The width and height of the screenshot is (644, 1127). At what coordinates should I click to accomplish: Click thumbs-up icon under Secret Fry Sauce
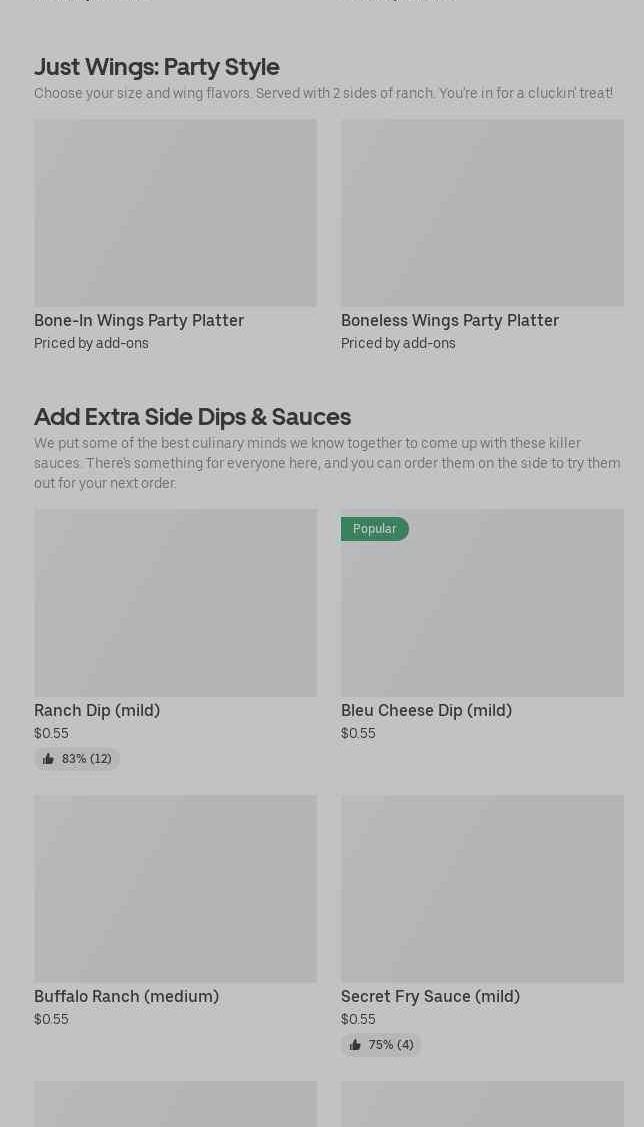(x=355, y=1045)
